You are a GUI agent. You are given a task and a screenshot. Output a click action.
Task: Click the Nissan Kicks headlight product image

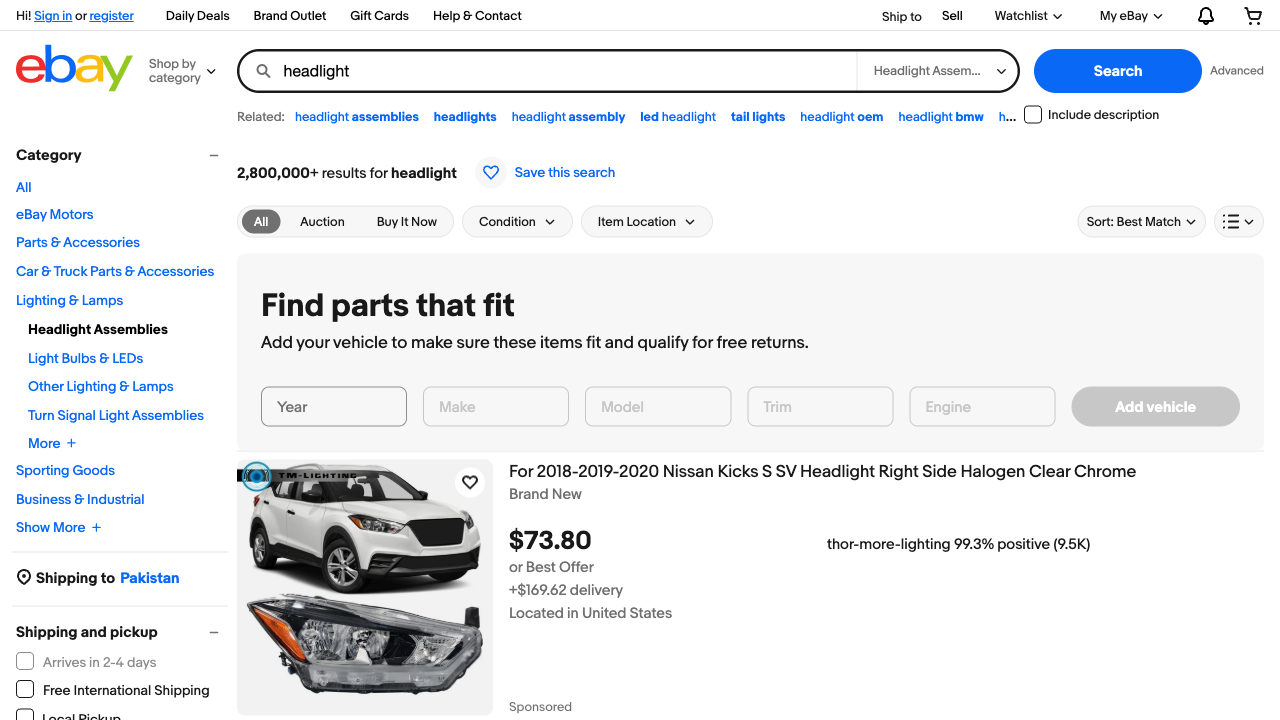point(365,587)
